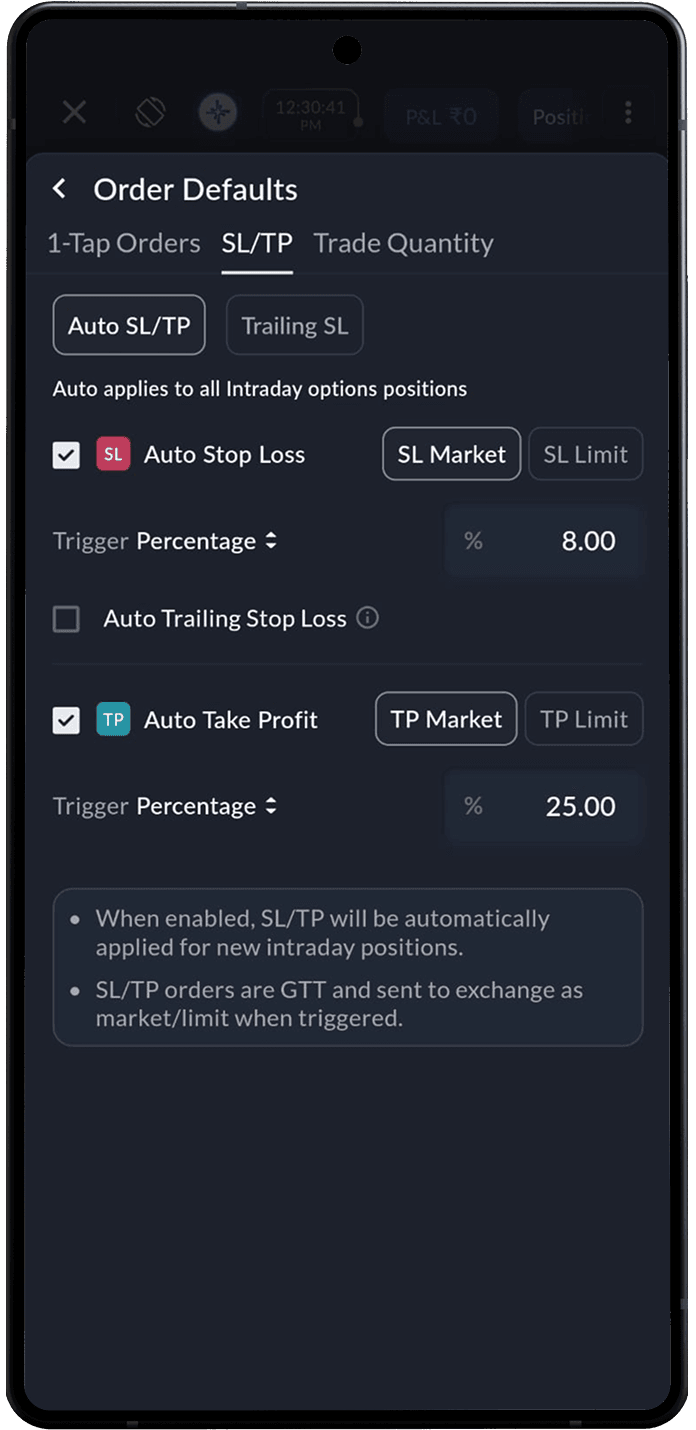Tap the round compass-style icon in top bar
This screenshot has width=696, height=1430.
[x=217, y=113]
